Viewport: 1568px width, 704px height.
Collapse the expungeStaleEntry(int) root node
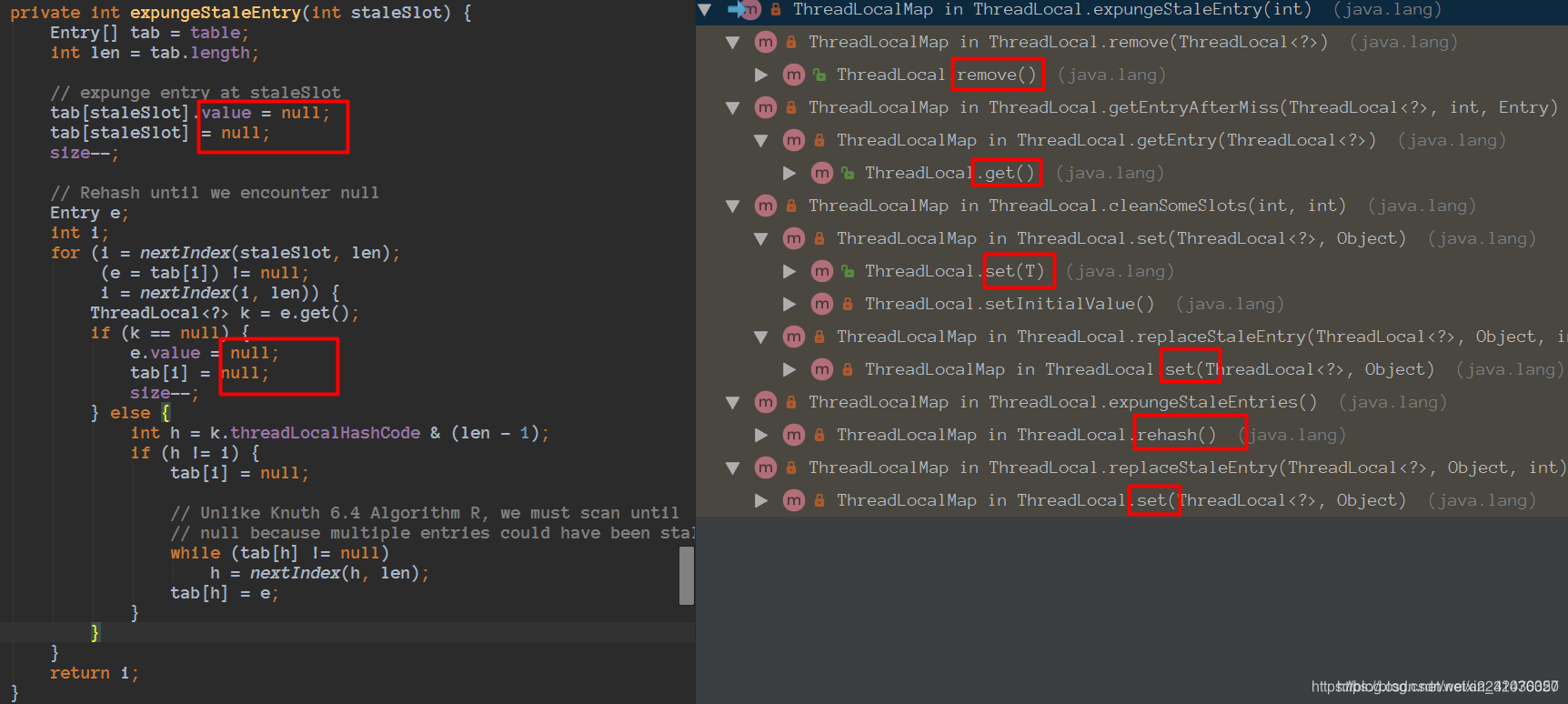[x=705, y=10]
